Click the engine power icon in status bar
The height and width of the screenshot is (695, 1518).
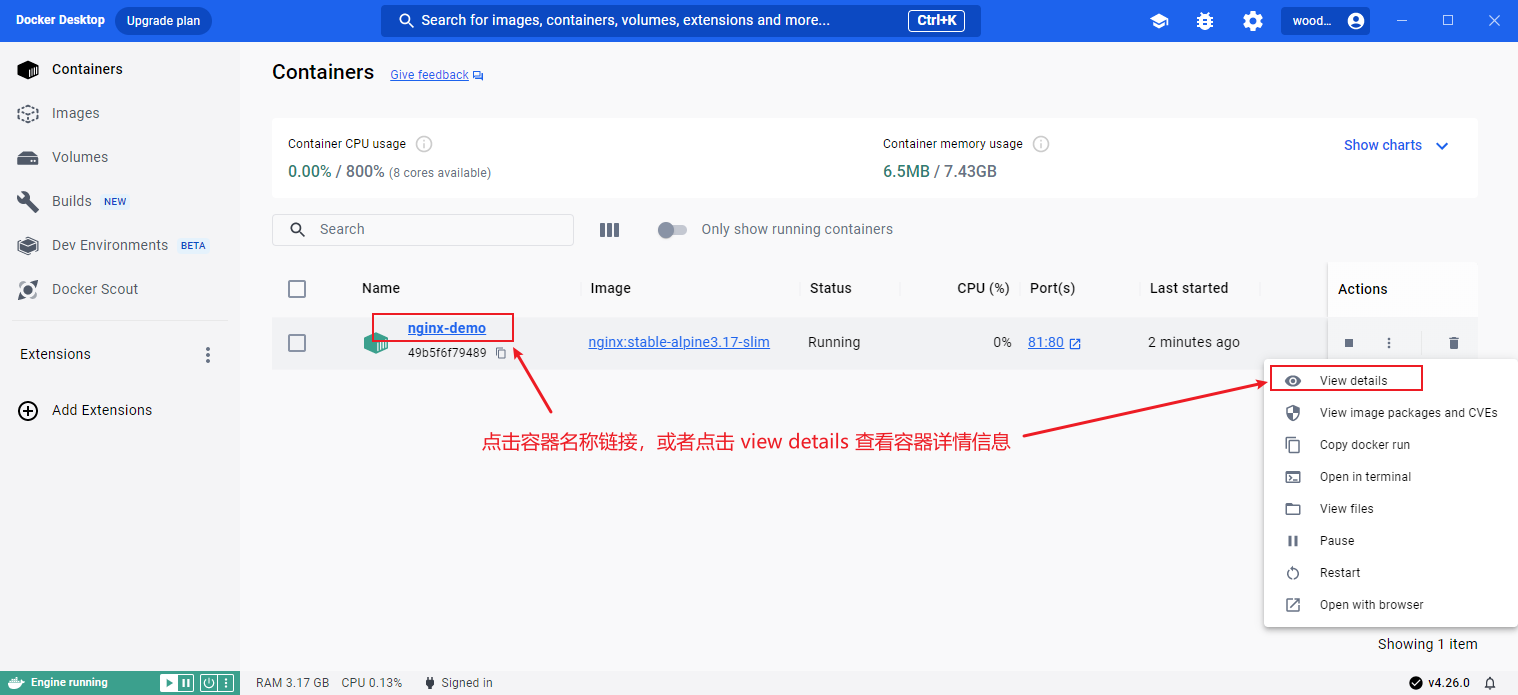click(x=209, y=684)
